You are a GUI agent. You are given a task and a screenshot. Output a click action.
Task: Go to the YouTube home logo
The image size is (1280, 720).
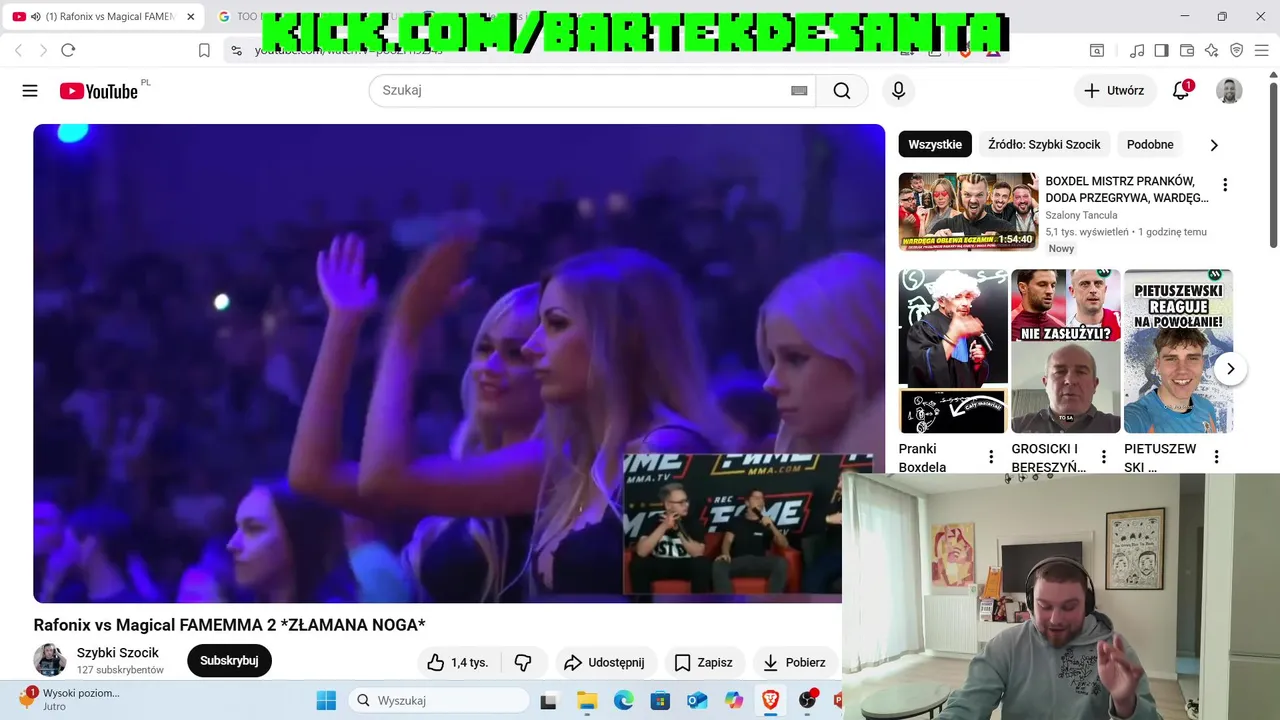[x=98, y=91]
